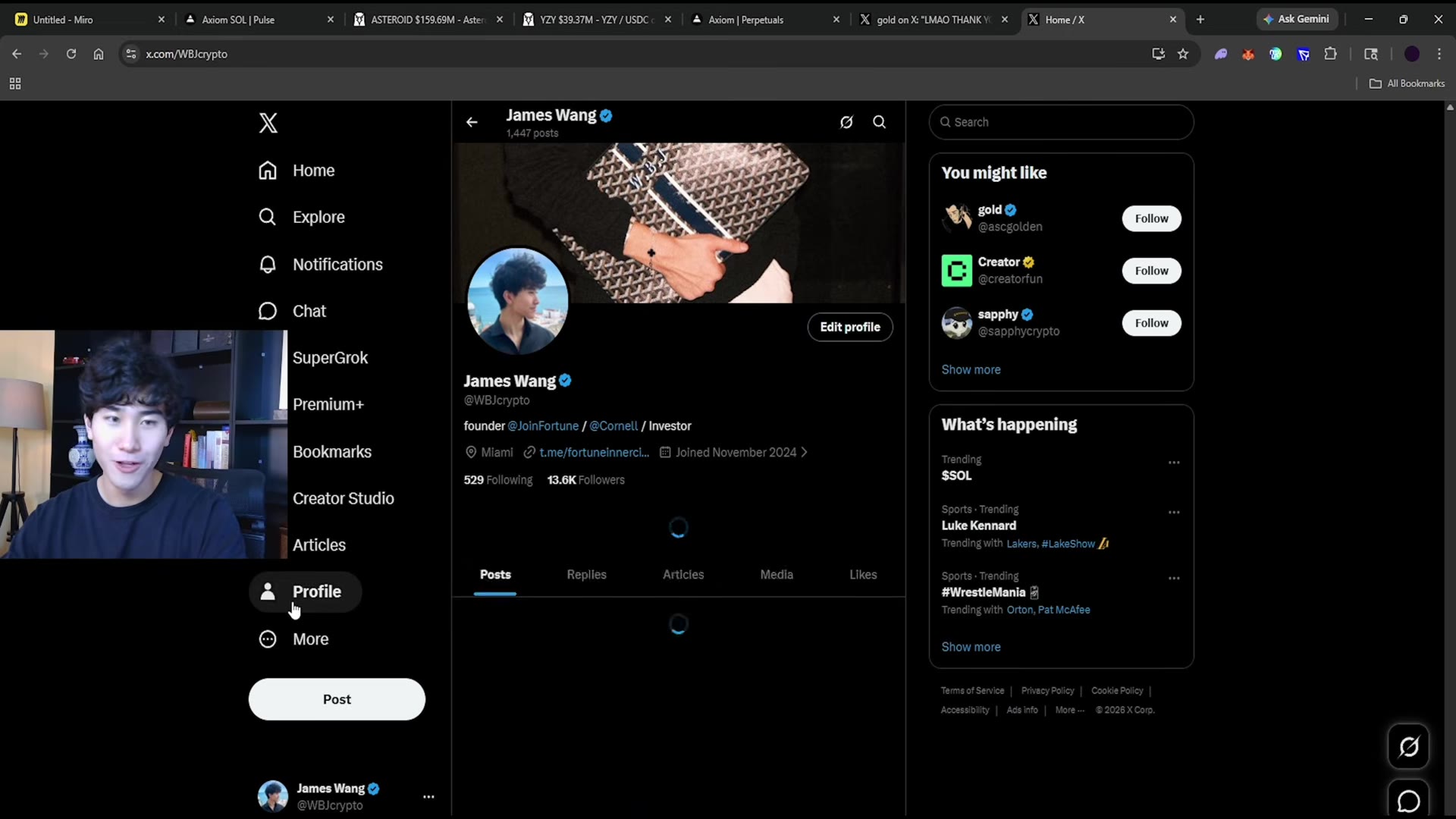Open James Wang's profile picture

tap(518, 300)
